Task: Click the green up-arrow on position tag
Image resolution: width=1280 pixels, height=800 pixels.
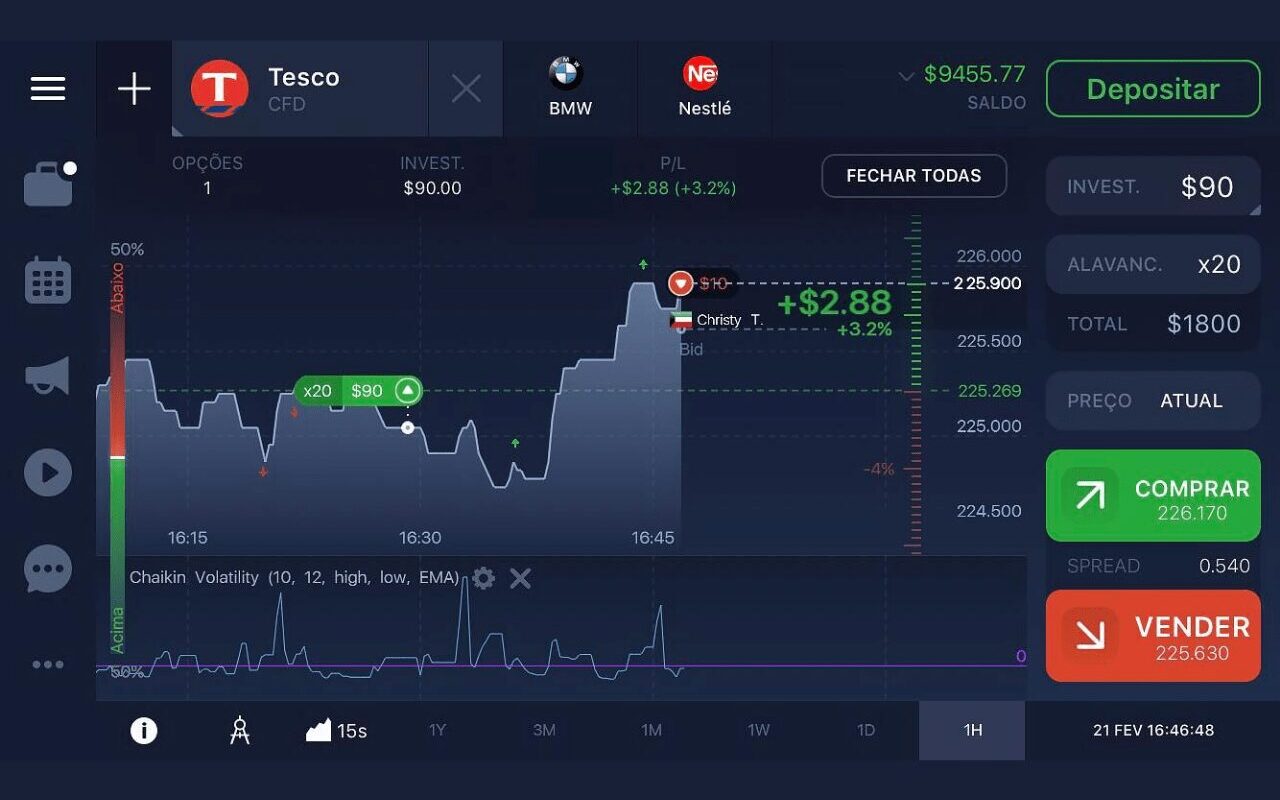Action: 407,390
